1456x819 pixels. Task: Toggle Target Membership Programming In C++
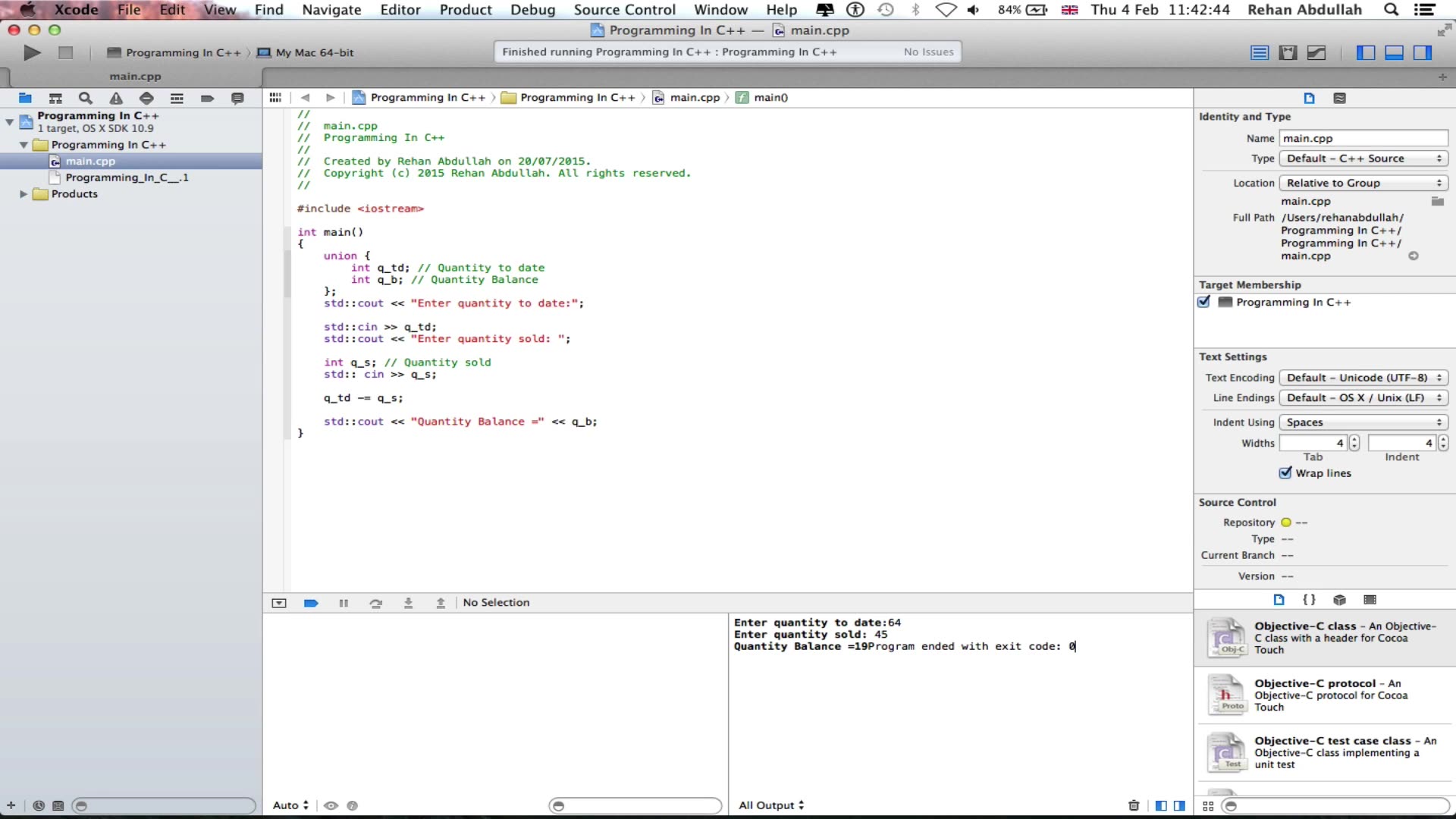coord(1203,302)
